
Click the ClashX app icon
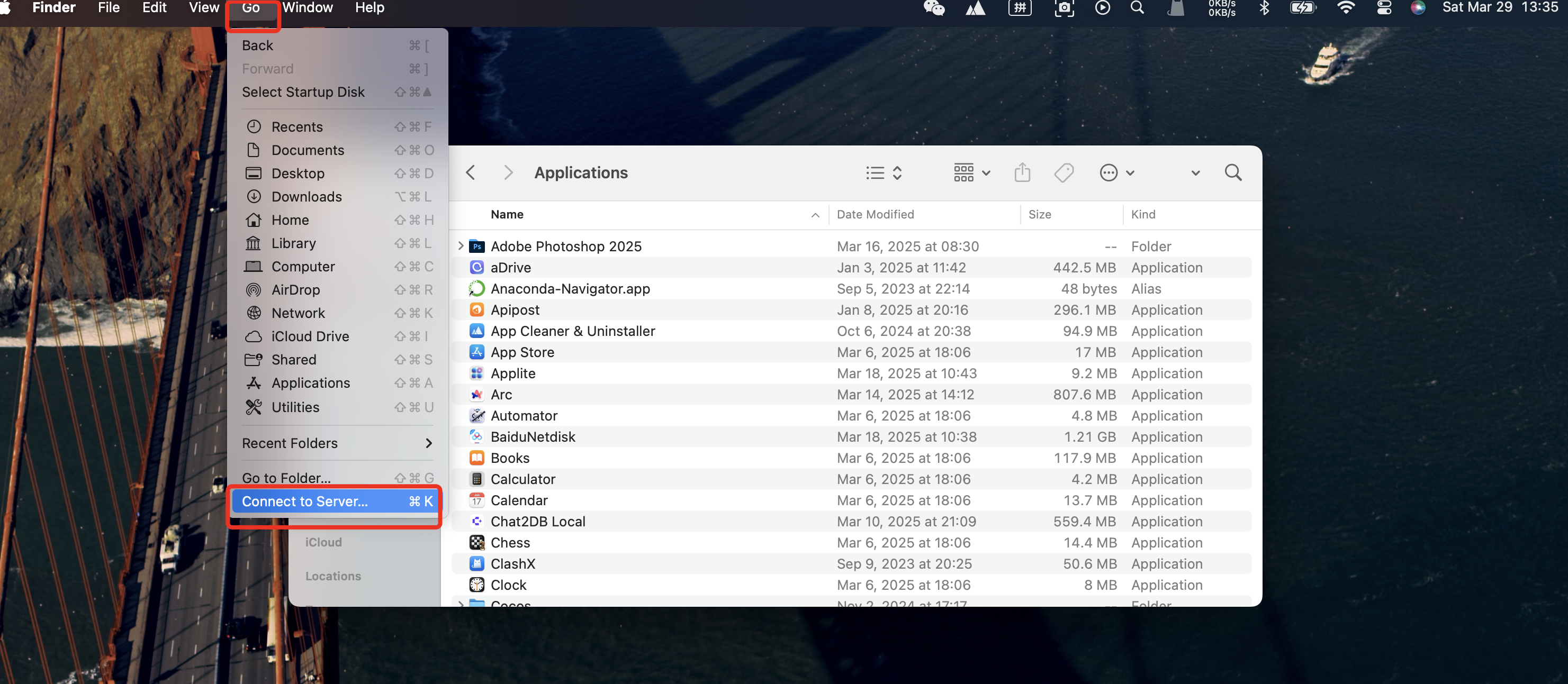point(476,564)
